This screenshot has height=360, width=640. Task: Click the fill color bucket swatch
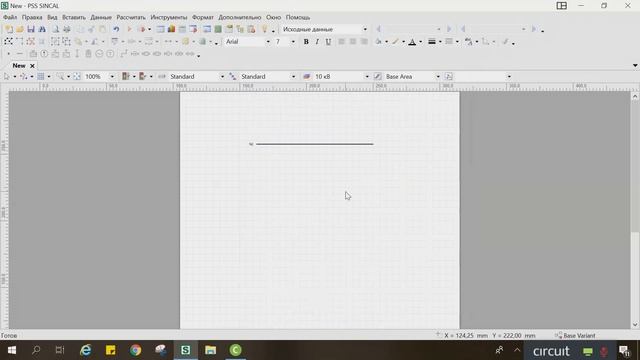pyautogui.click(x=378, y=42)
